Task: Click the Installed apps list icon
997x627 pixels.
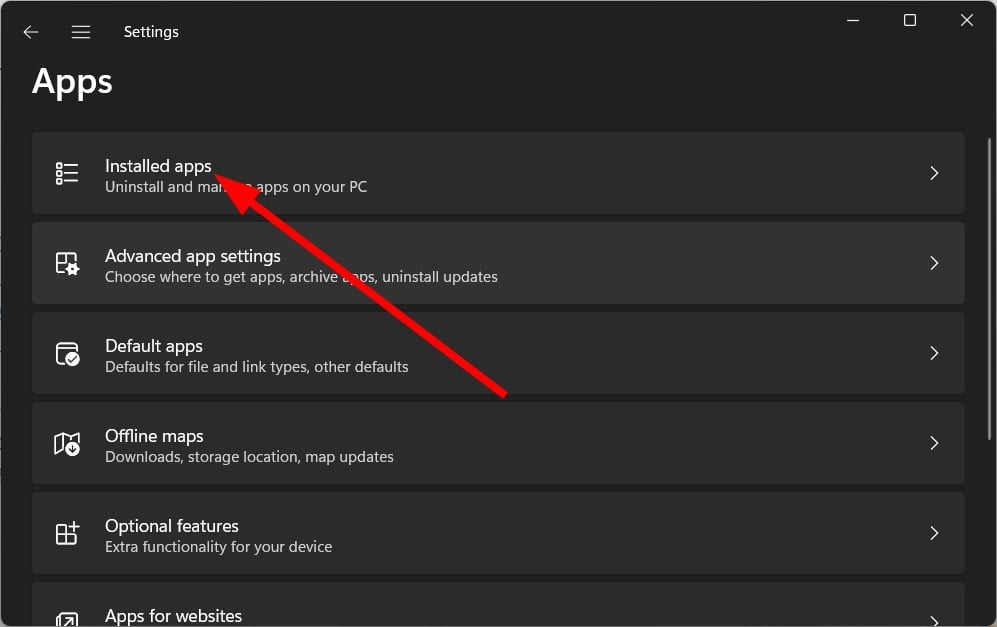Action: tap(67, 173)
